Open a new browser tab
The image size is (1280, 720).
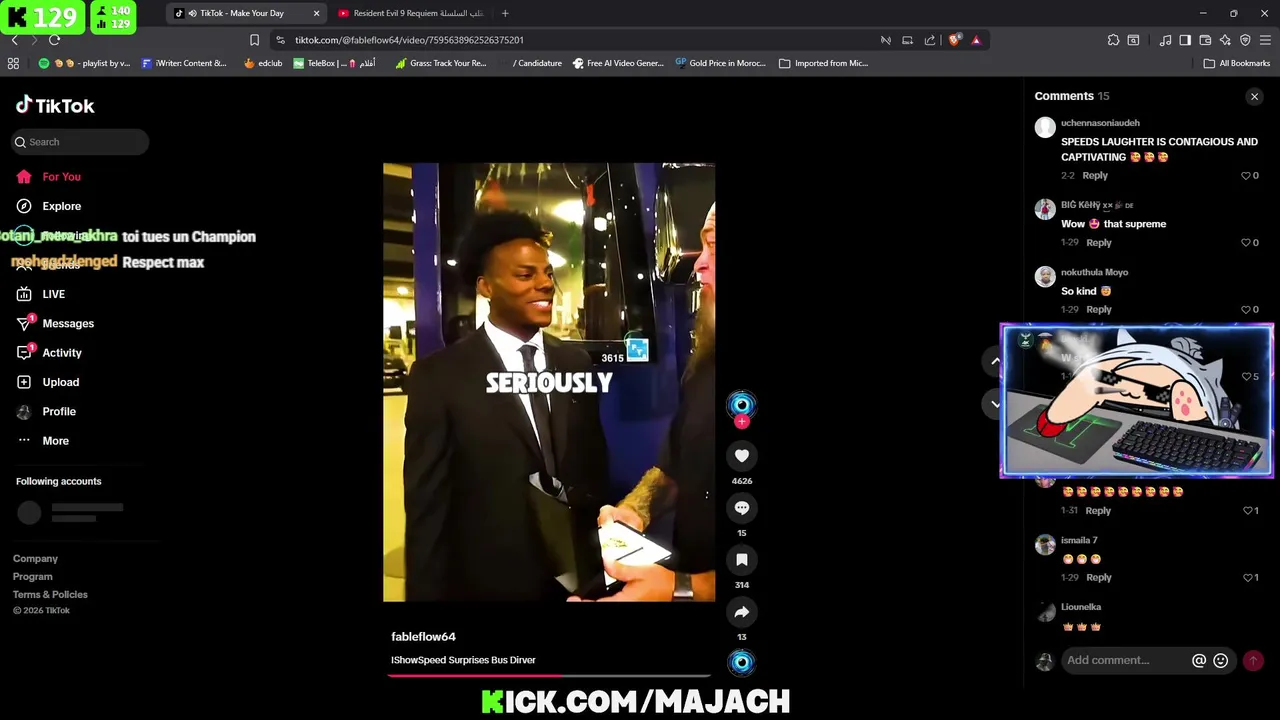click(505, 13)
